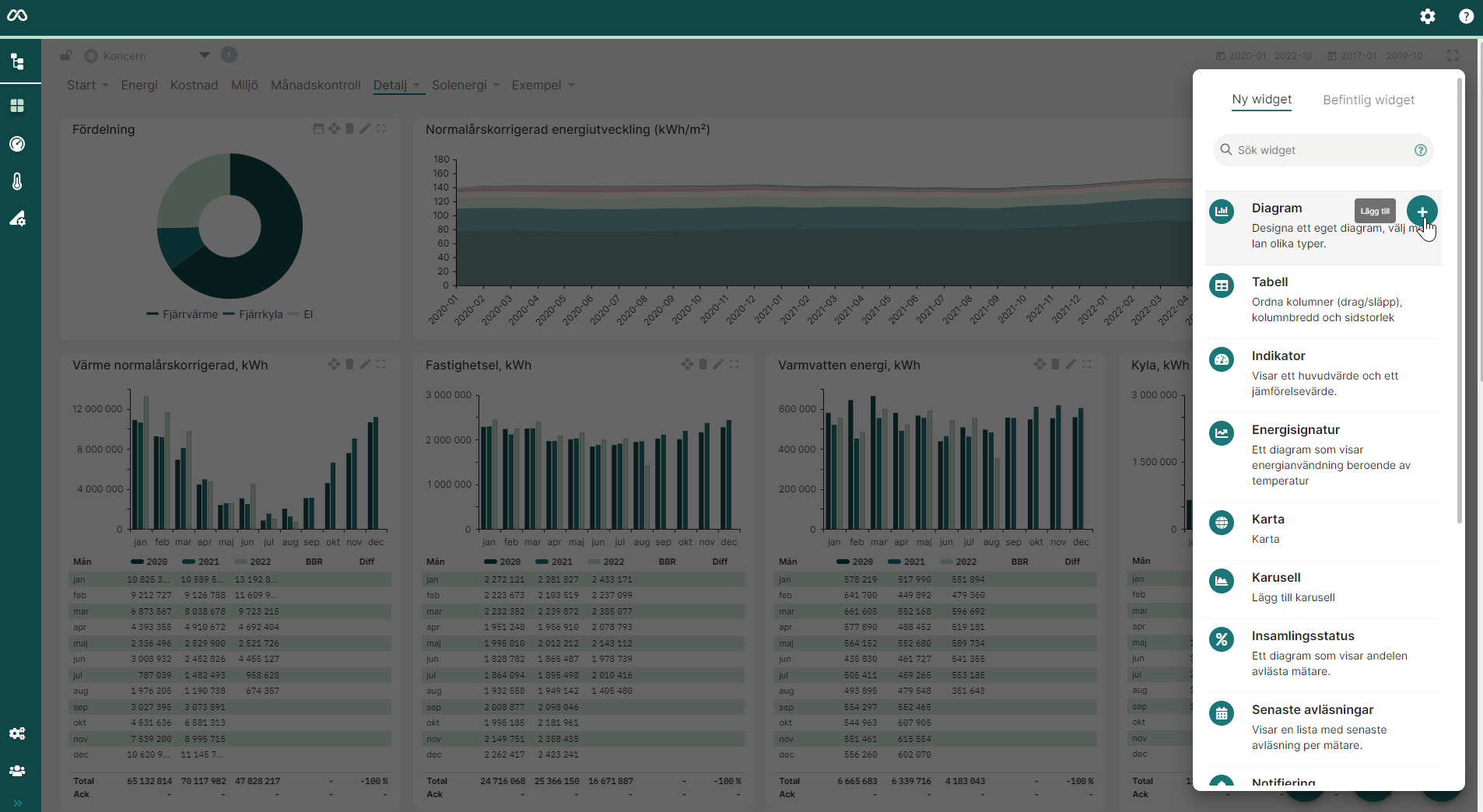Click the Insamlingsstatus percent icon
Image resolution: width=1483 pixels, height=812 pixels.
pos(1222,639)
